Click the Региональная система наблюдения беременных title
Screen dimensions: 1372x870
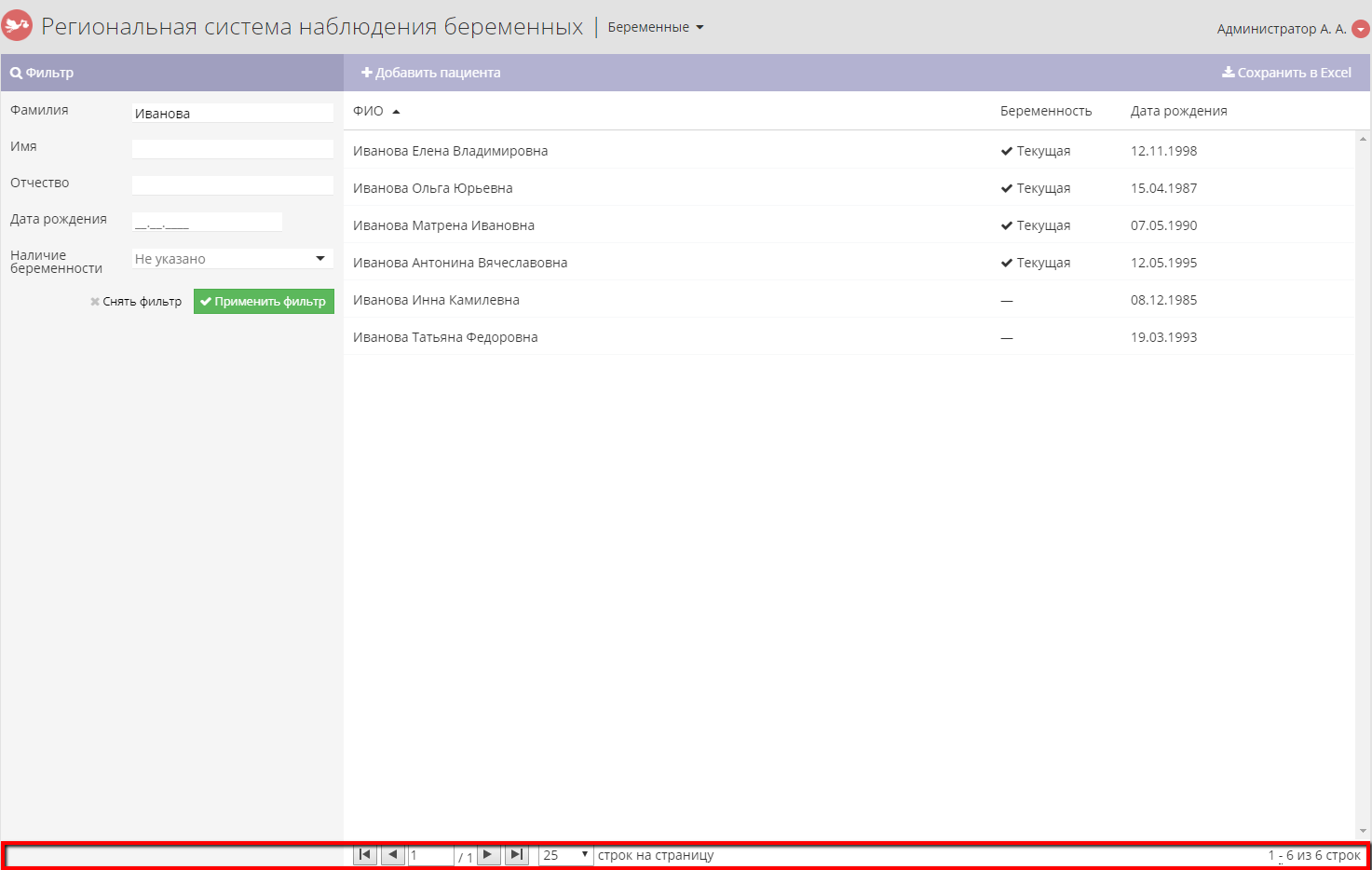(x=312, y=27)
